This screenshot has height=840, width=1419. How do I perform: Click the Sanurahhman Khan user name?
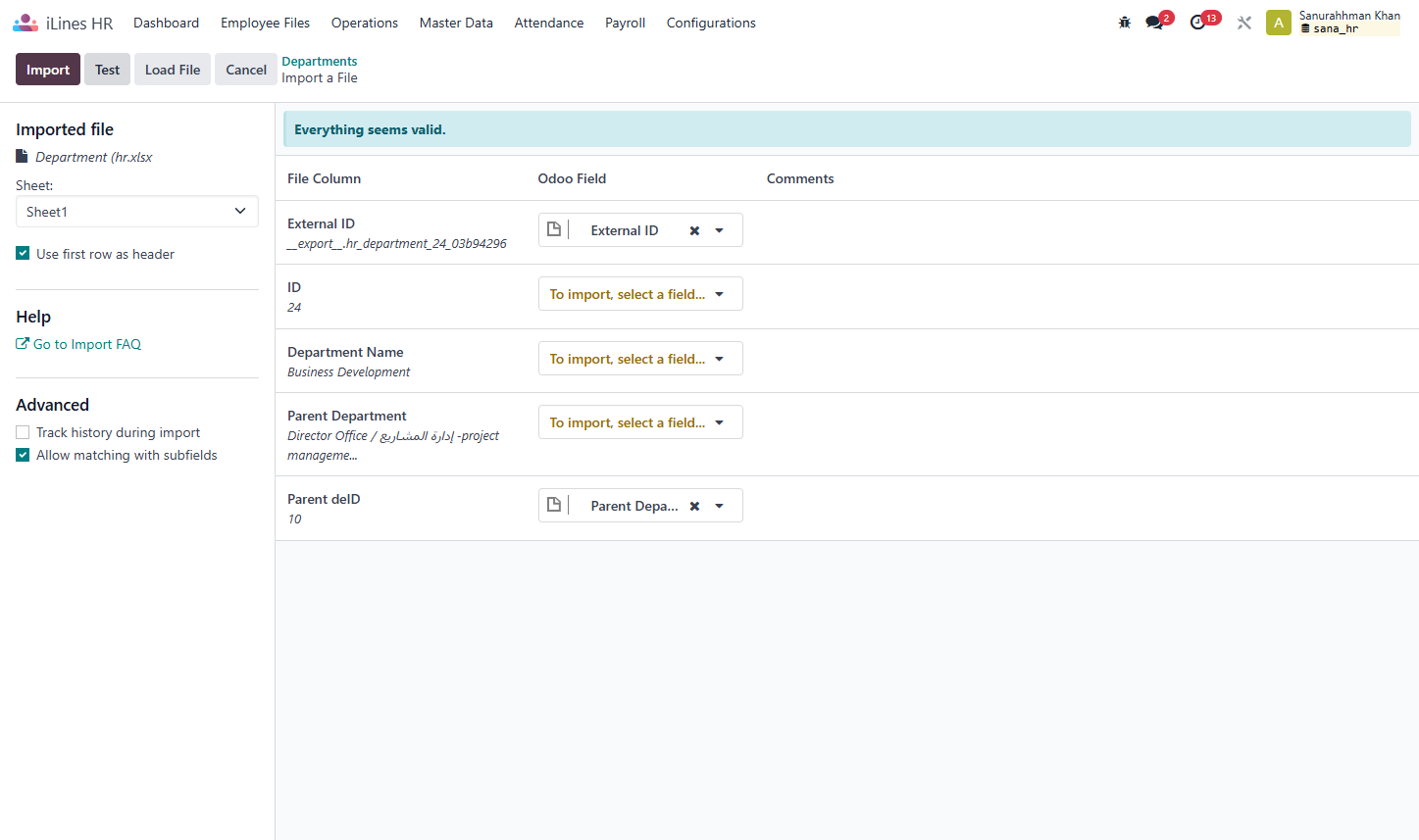click(x=1349, y=16)
